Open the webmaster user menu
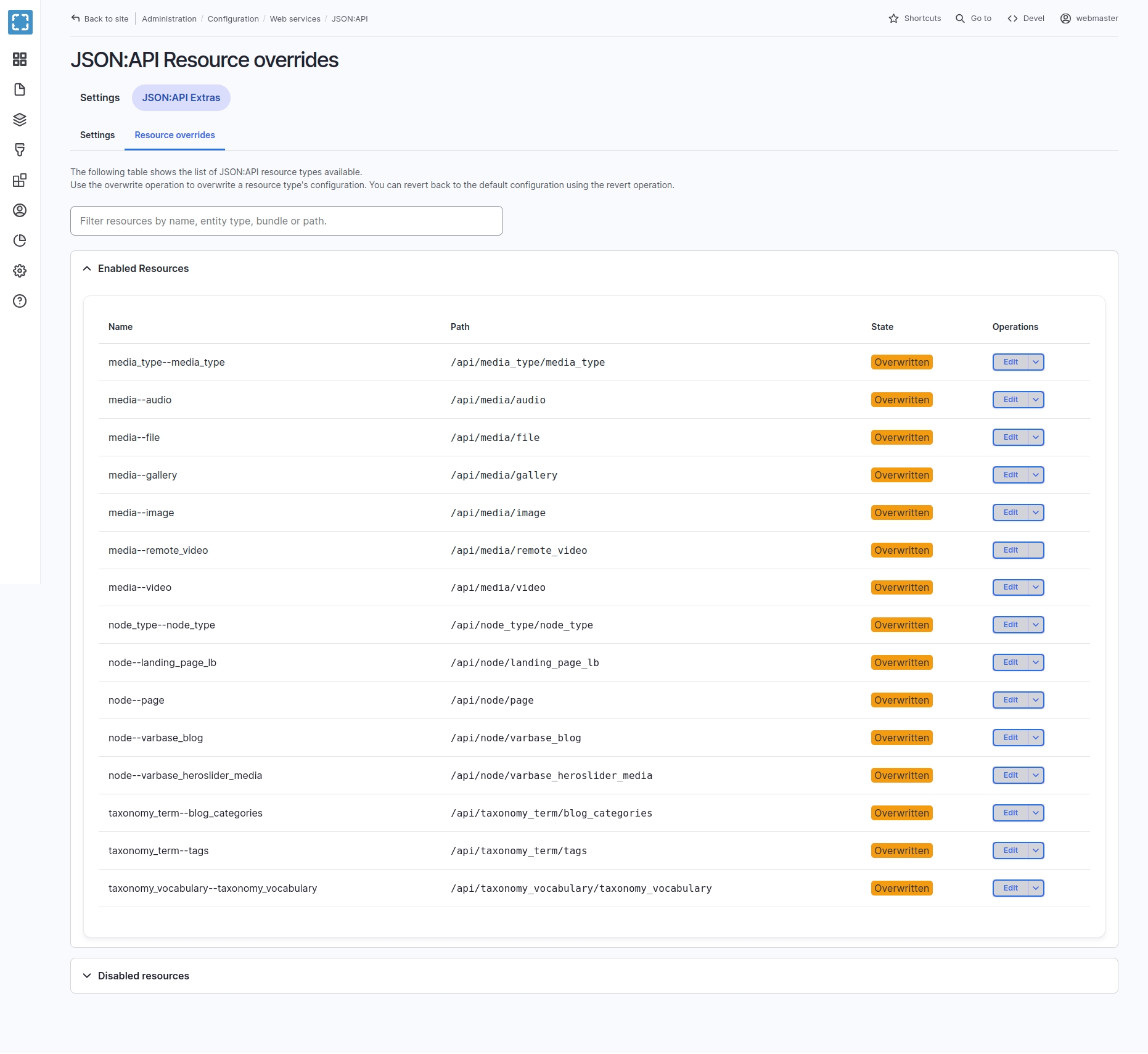The image size is (1148, 1054). pos(1089,19)
